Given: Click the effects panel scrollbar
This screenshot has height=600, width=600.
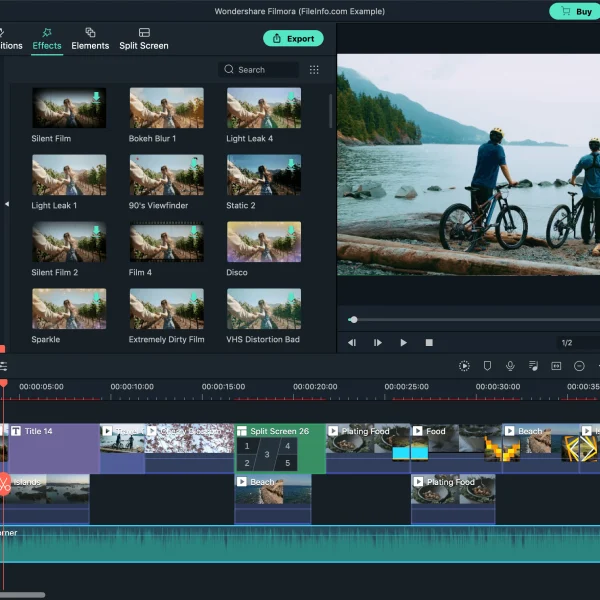Looking at the screenshot, I should pos(331,111).
